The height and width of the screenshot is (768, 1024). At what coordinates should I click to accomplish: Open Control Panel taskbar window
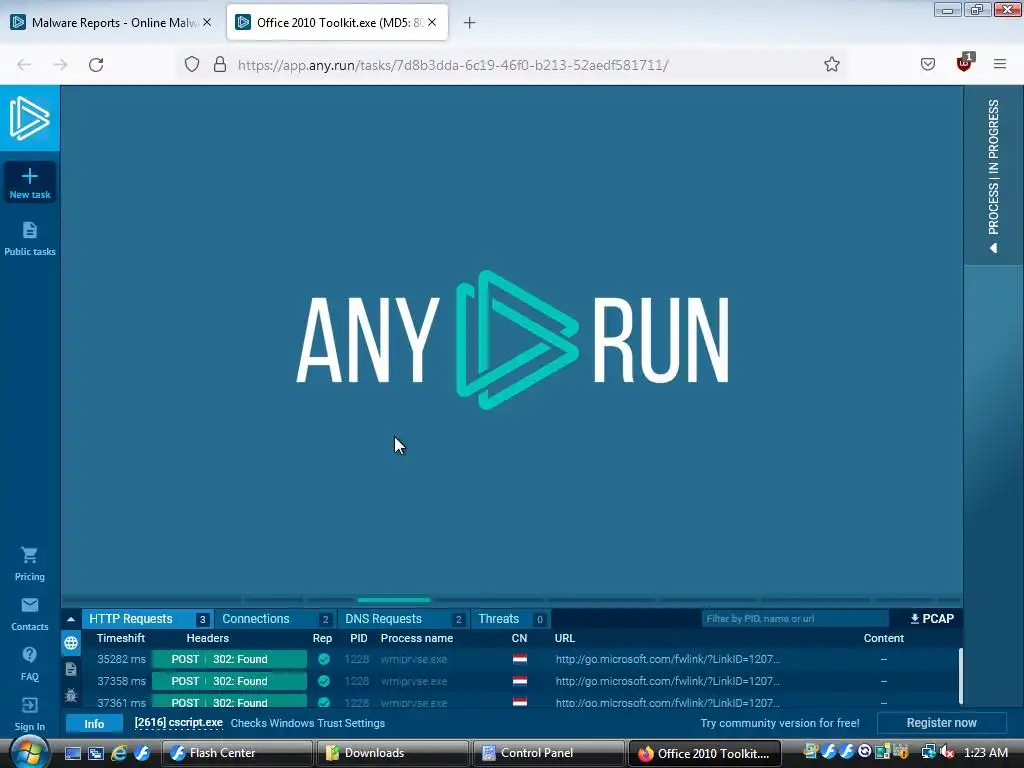[x=549, y=753]
